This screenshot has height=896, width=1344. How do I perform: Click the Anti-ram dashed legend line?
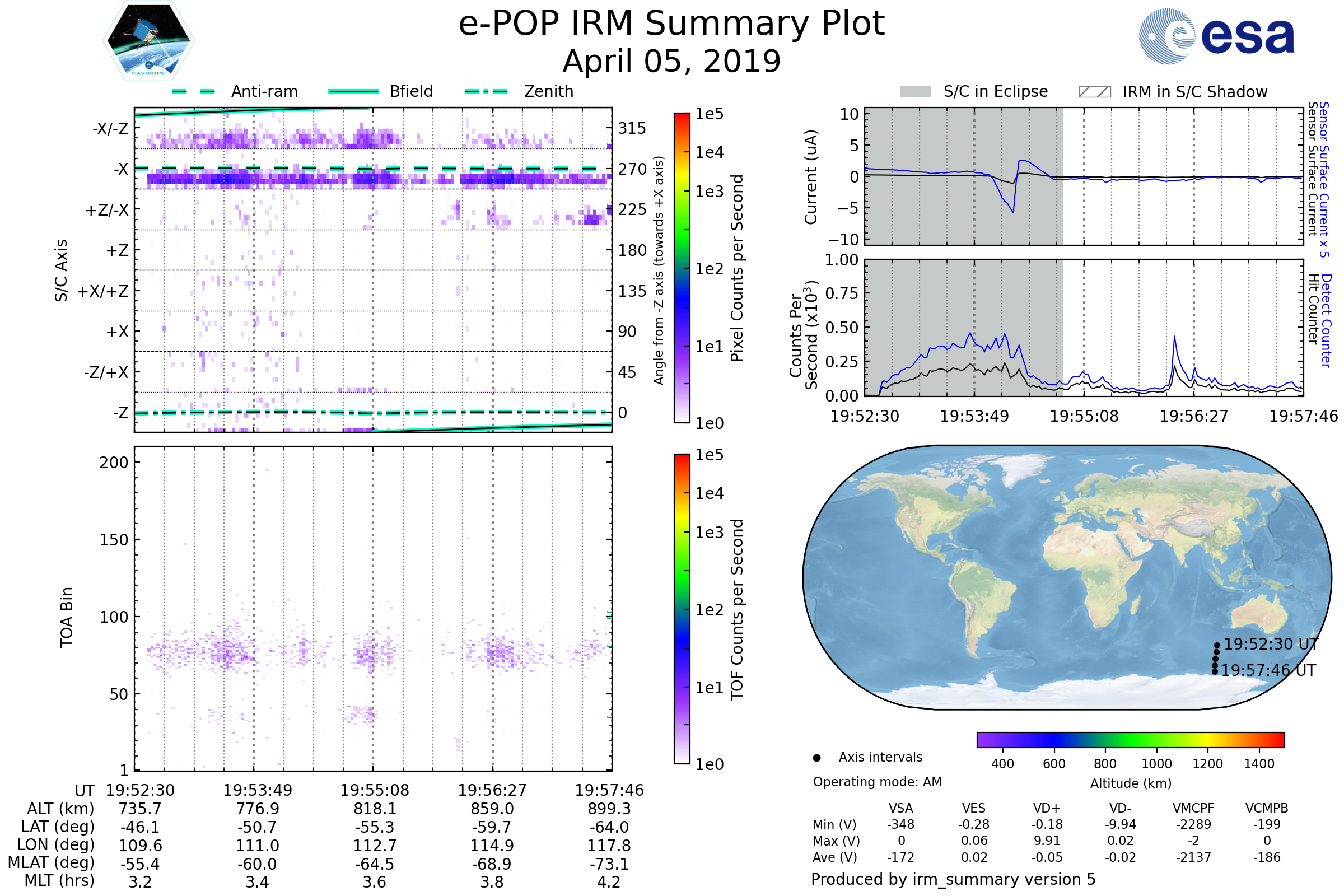[194, 91]
